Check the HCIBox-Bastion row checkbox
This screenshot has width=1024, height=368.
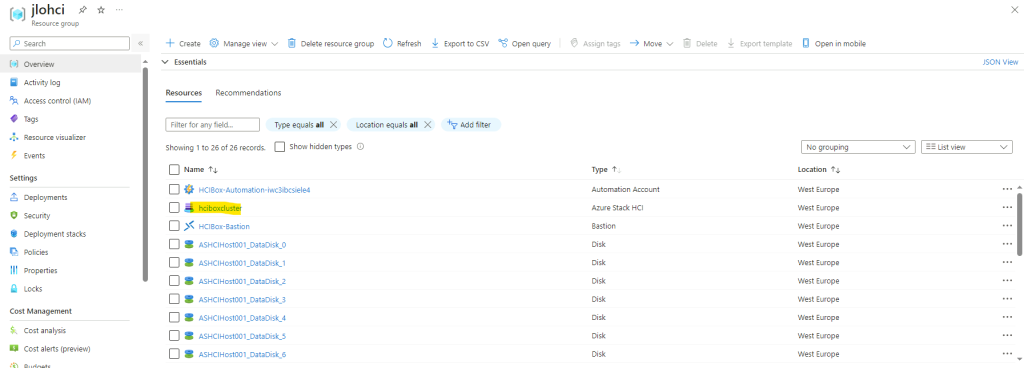click(x=174, y=226)
